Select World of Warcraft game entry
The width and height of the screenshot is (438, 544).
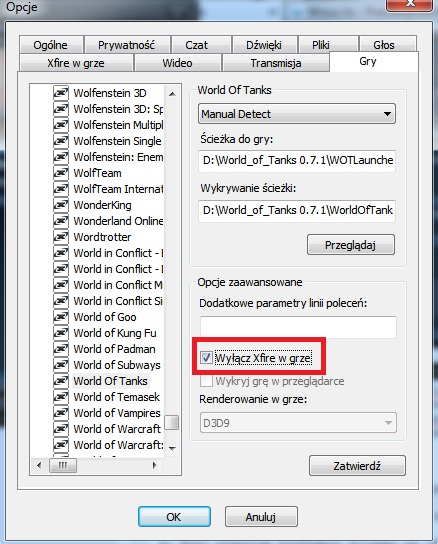pos(117,429)
